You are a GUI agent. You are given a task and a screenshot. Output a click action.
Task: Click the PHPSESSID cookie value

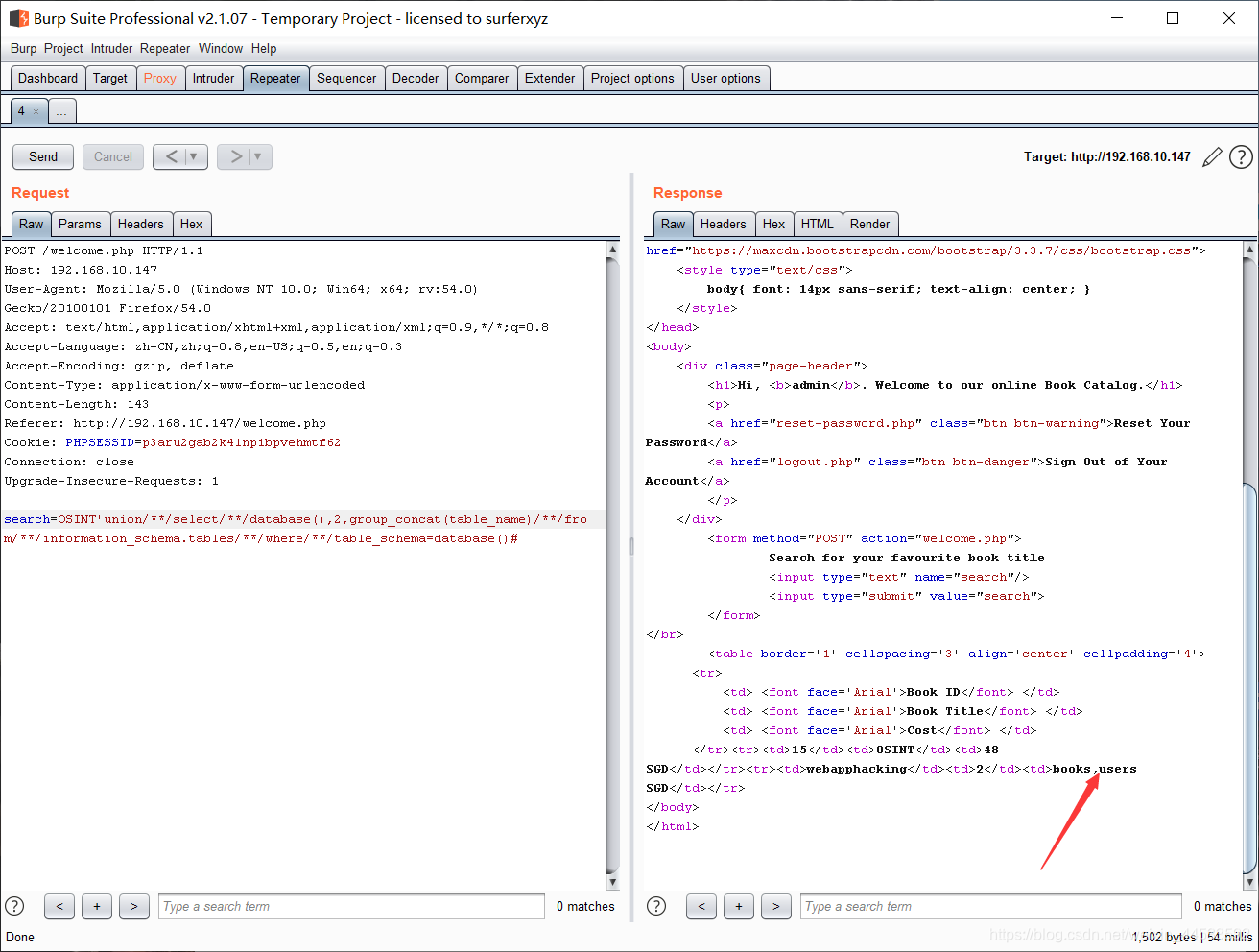pos(242,442)
